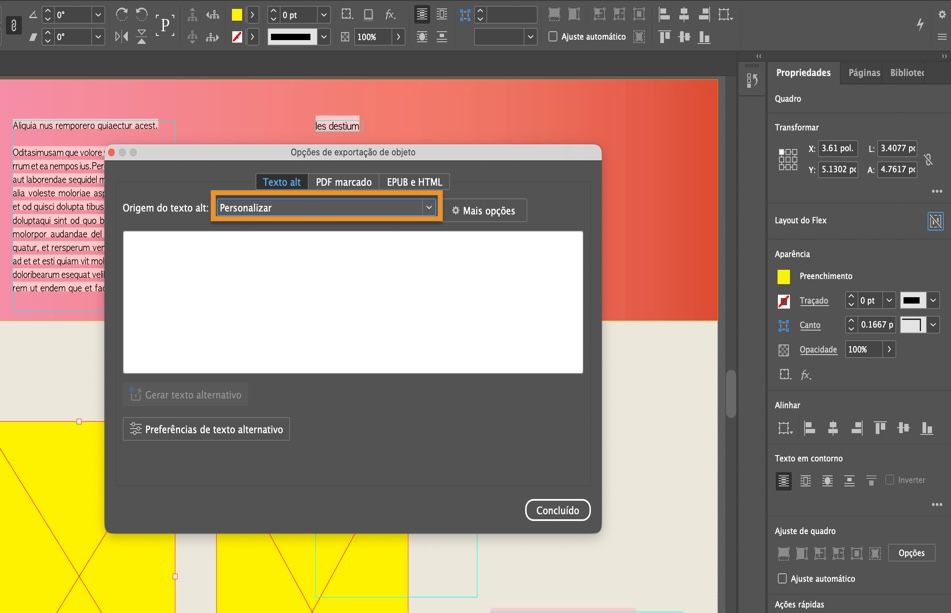Click flip vertical icon in toolbar

[x=141, y=36]
